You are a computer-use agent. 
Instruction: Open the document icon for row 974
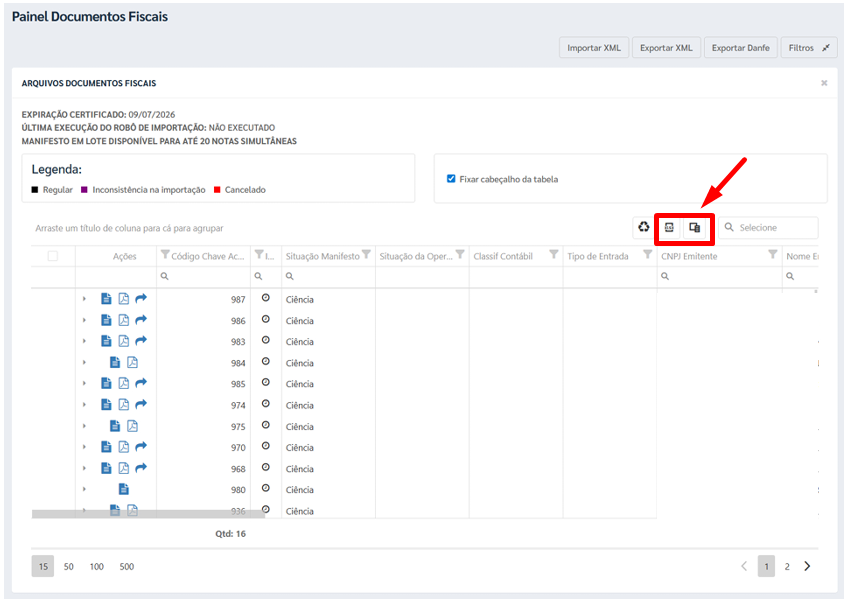[x=106, y=405]
